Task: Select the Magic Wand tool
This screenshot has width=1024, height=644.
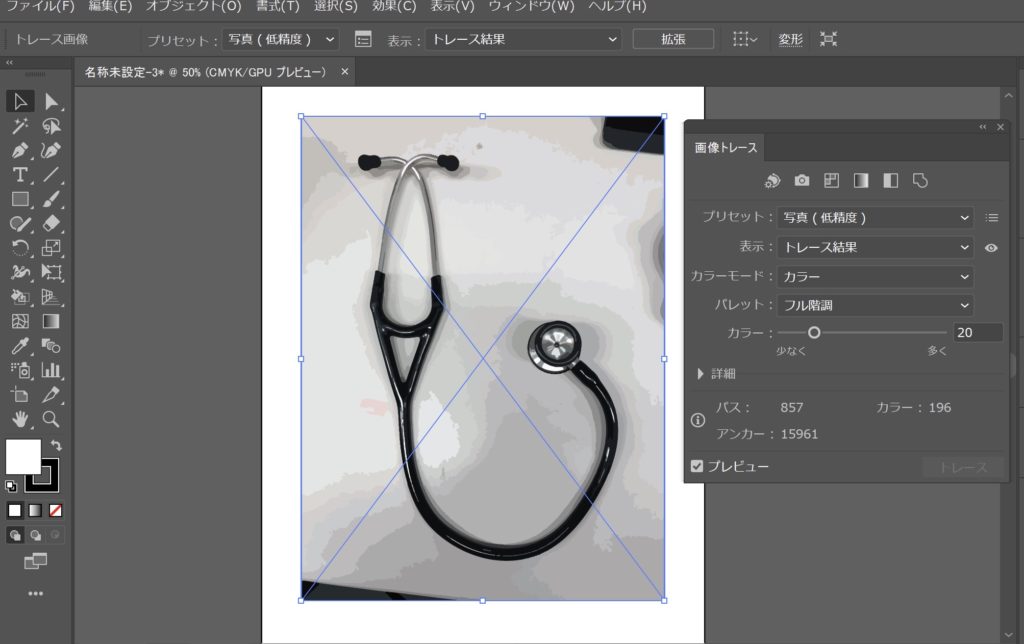Action: [x=20, y=125]
